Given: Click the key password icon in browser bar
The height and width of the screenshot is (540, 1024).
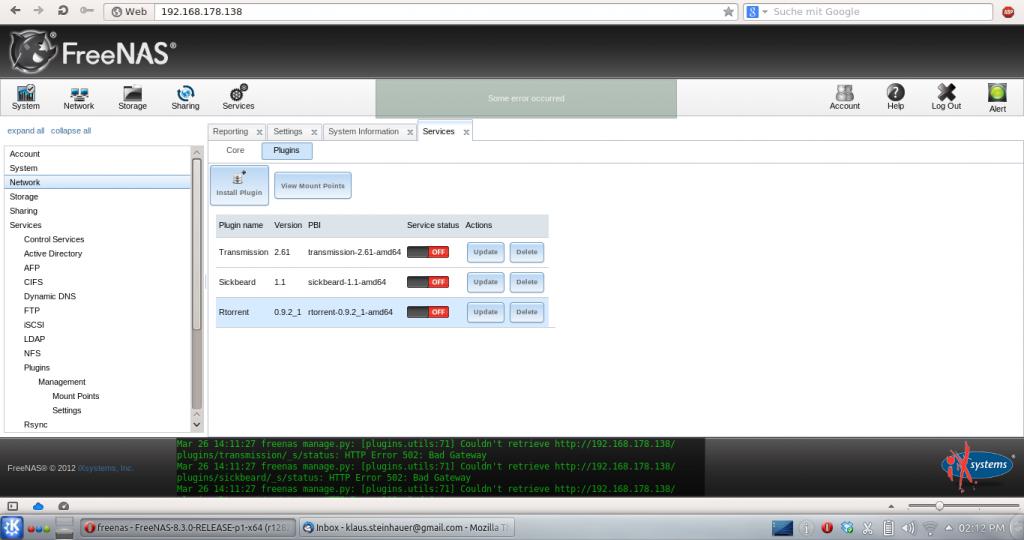Looking at the screenshot, I should [86, 11].
